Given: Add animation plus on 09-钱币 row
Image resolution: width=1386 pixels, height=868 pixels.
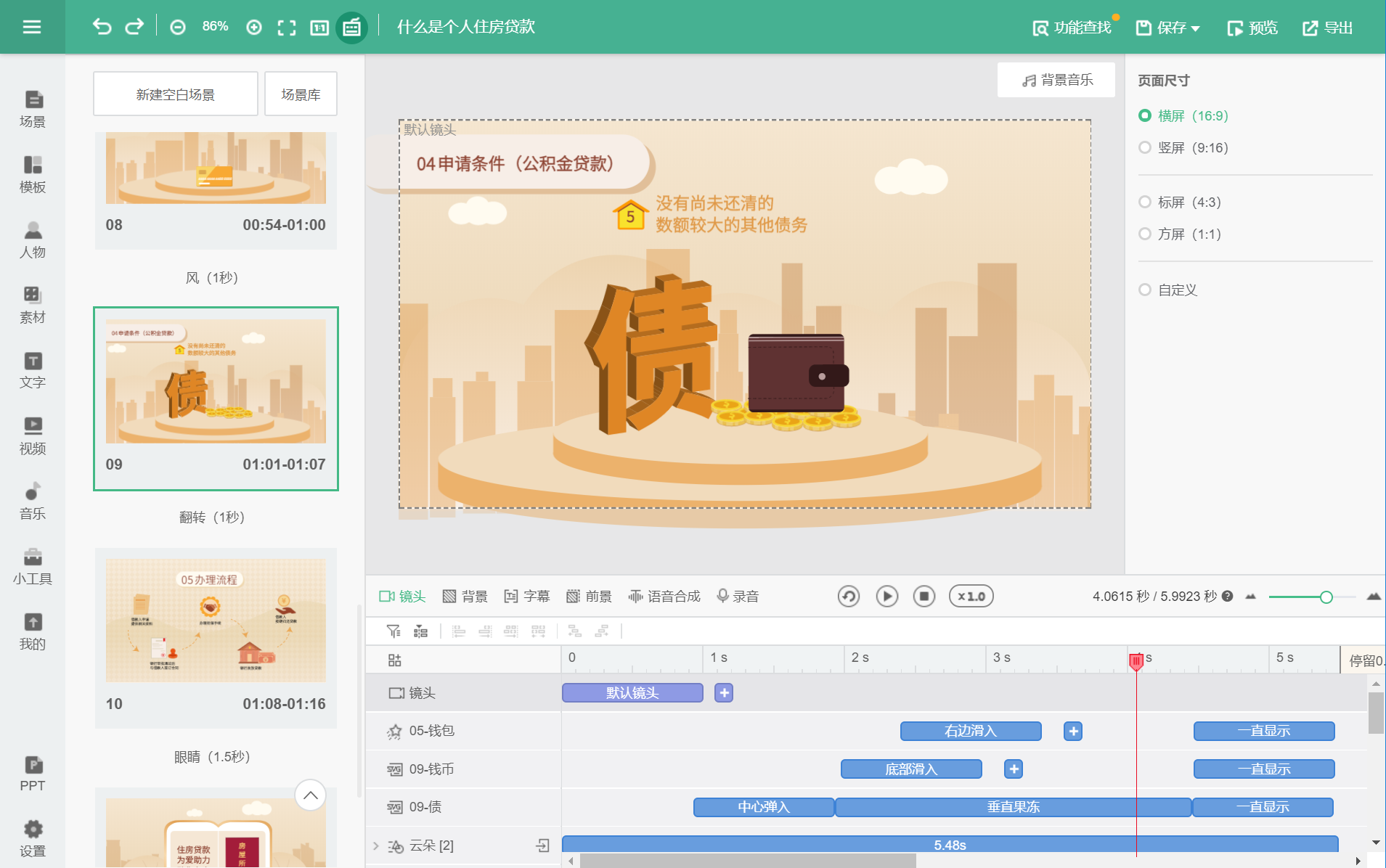Looking at the screenshot, I should click(x=1014, y=769).
